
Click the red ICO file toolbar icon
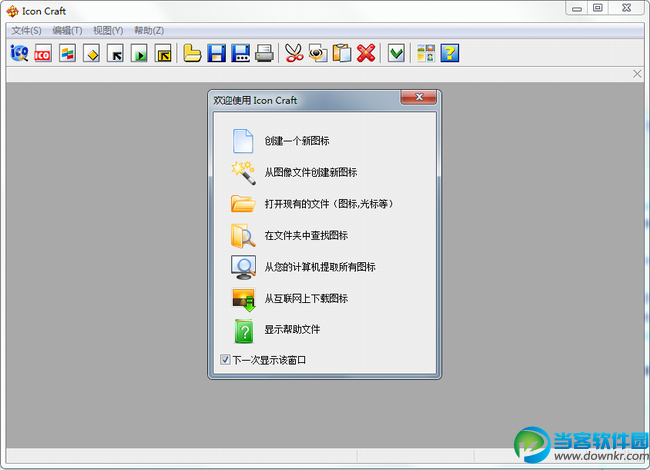pyautogui.click(x=43, y=53)
